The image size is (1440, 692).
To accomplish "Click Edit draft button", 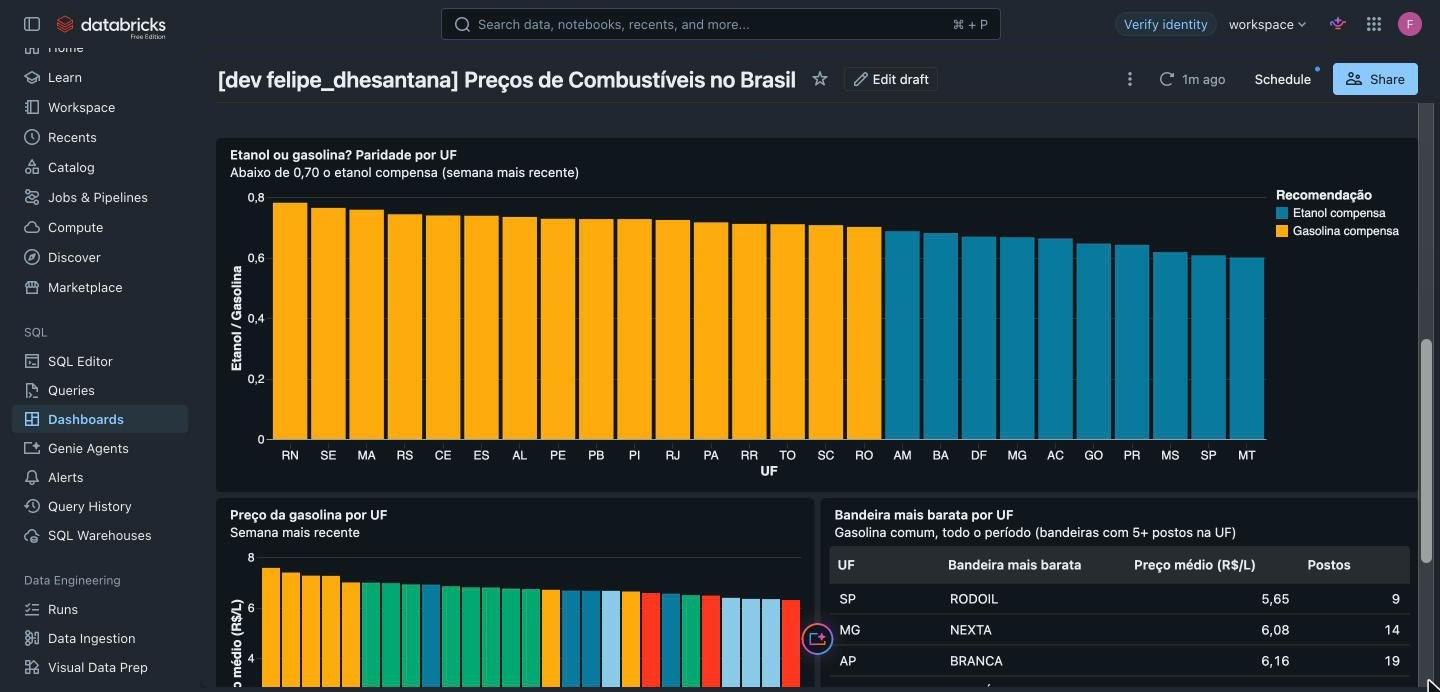I will coord(891,79).
